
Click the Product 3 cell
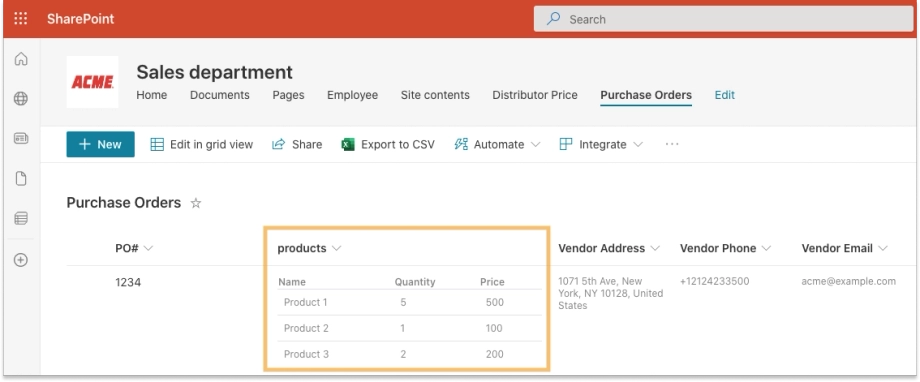(306, 354)
